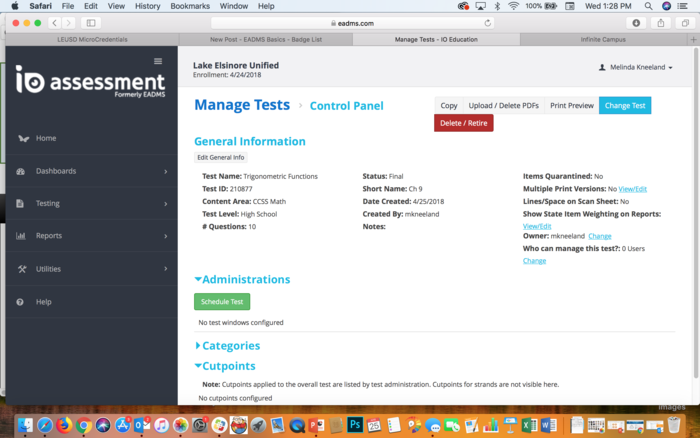
Task: Click Safari's show sidebar icon
Action: click(x=91, y=22)
